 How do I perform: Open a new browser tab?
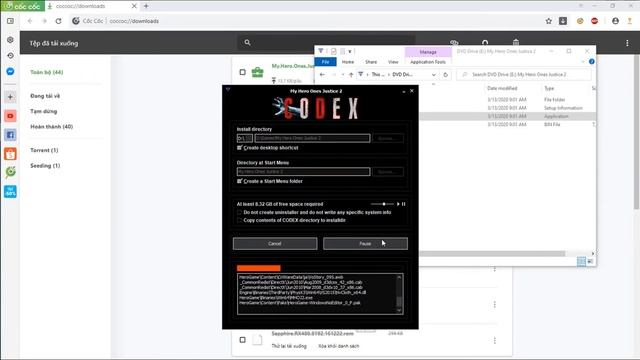(x=146, y=6)
